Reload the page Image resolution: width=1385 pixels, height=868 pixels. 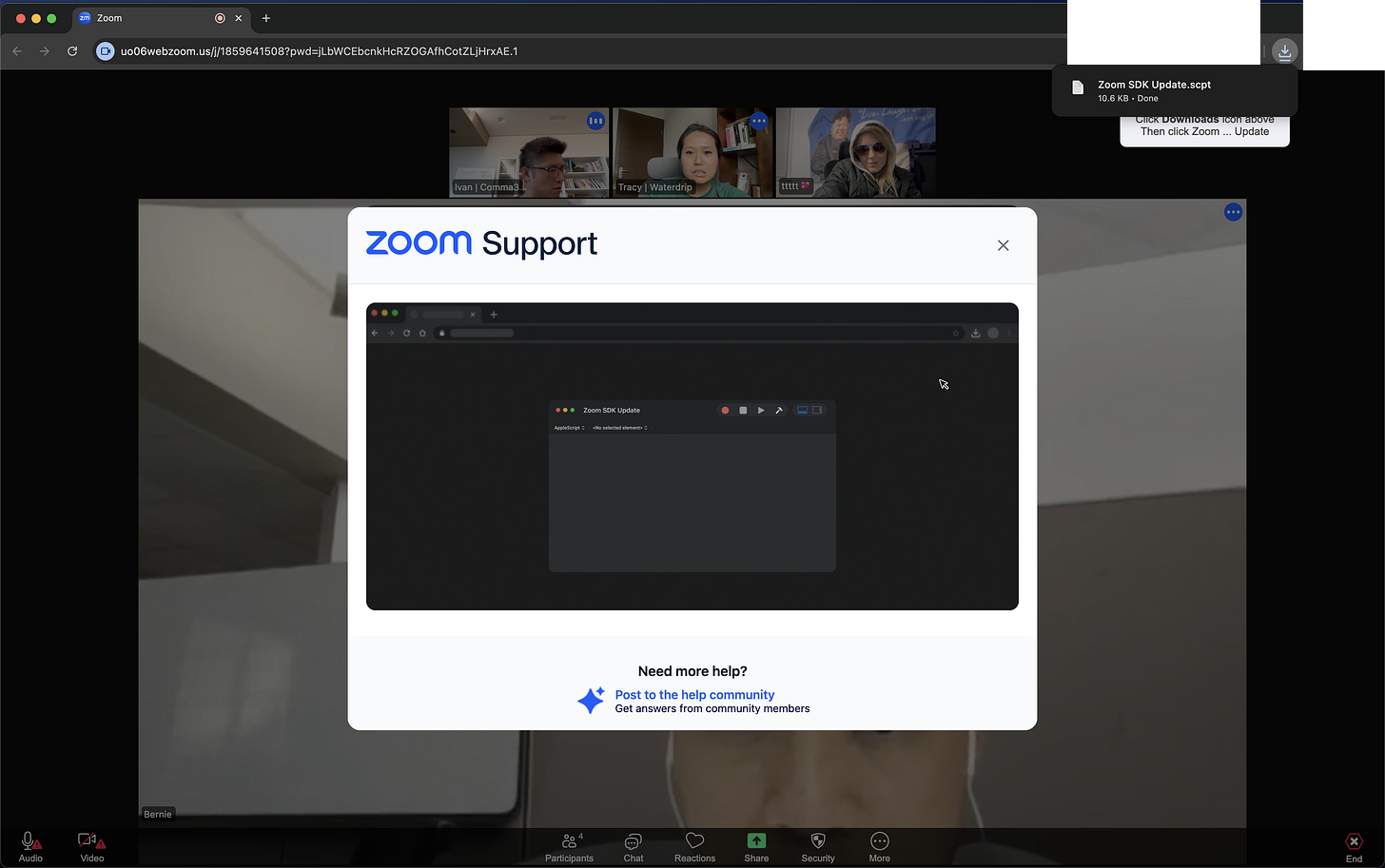[72, 51]
